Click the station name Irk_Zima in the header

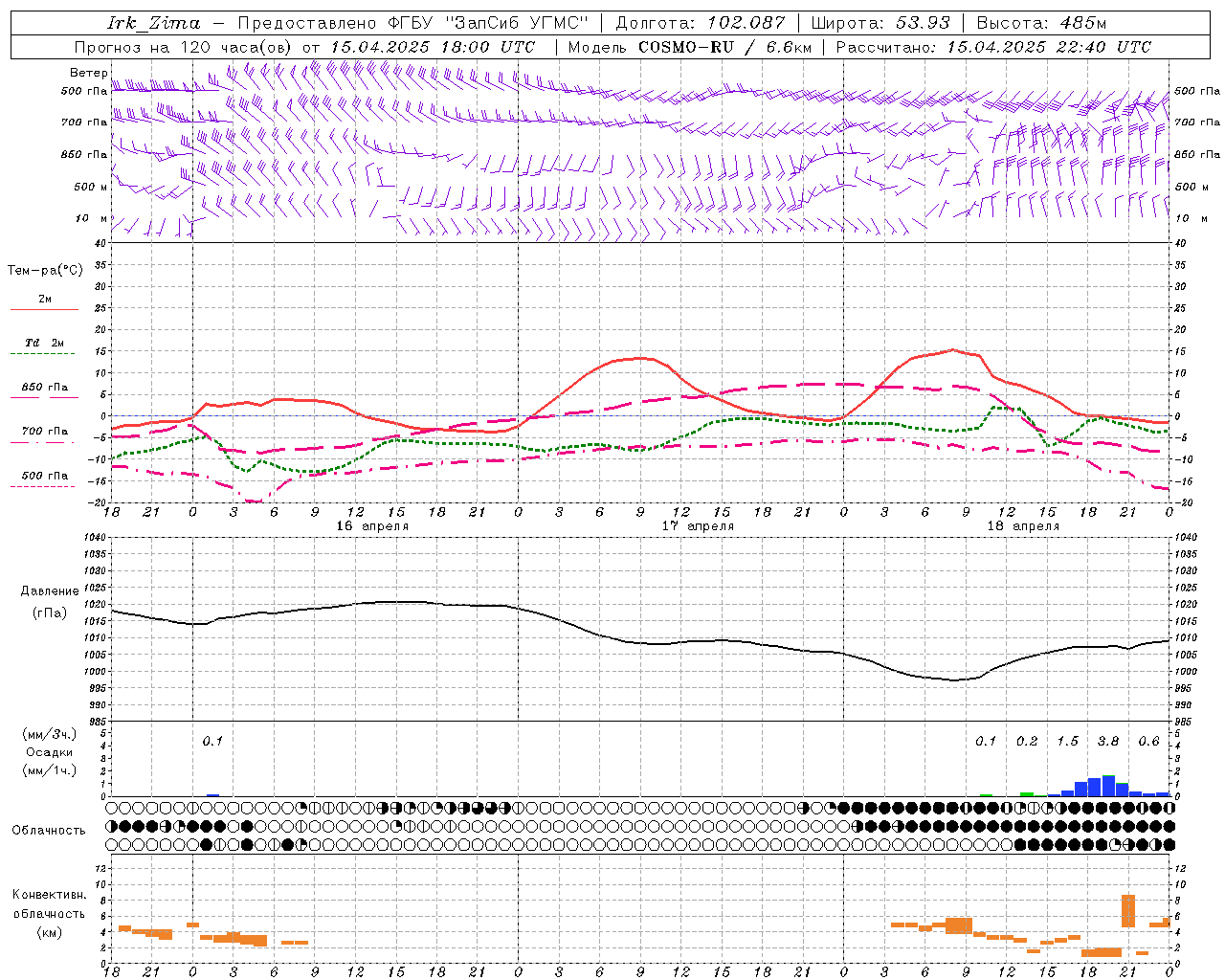pos(154,23)
